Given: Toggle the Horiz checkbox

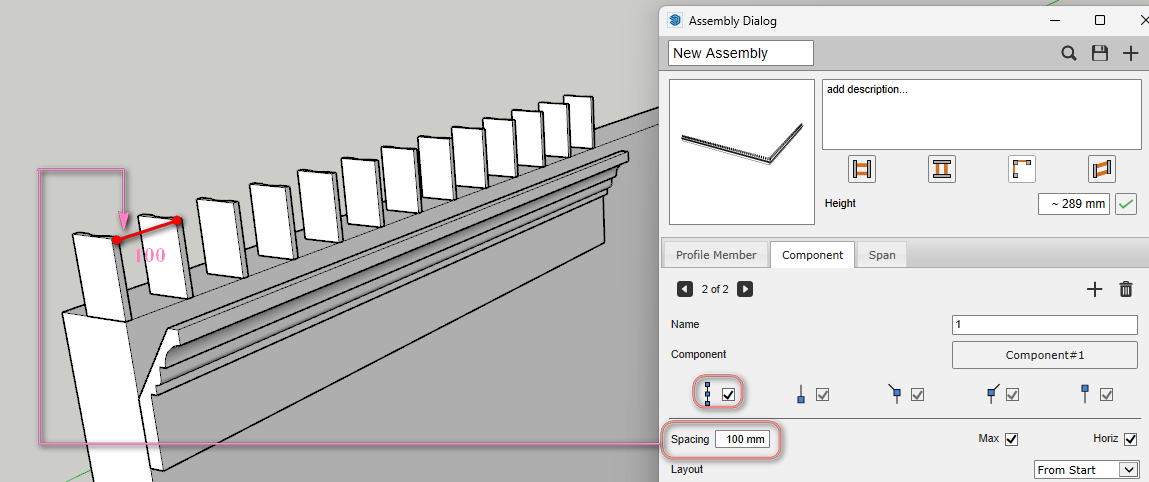Looking at the screenshot, I should click(x=1130, y=439).
